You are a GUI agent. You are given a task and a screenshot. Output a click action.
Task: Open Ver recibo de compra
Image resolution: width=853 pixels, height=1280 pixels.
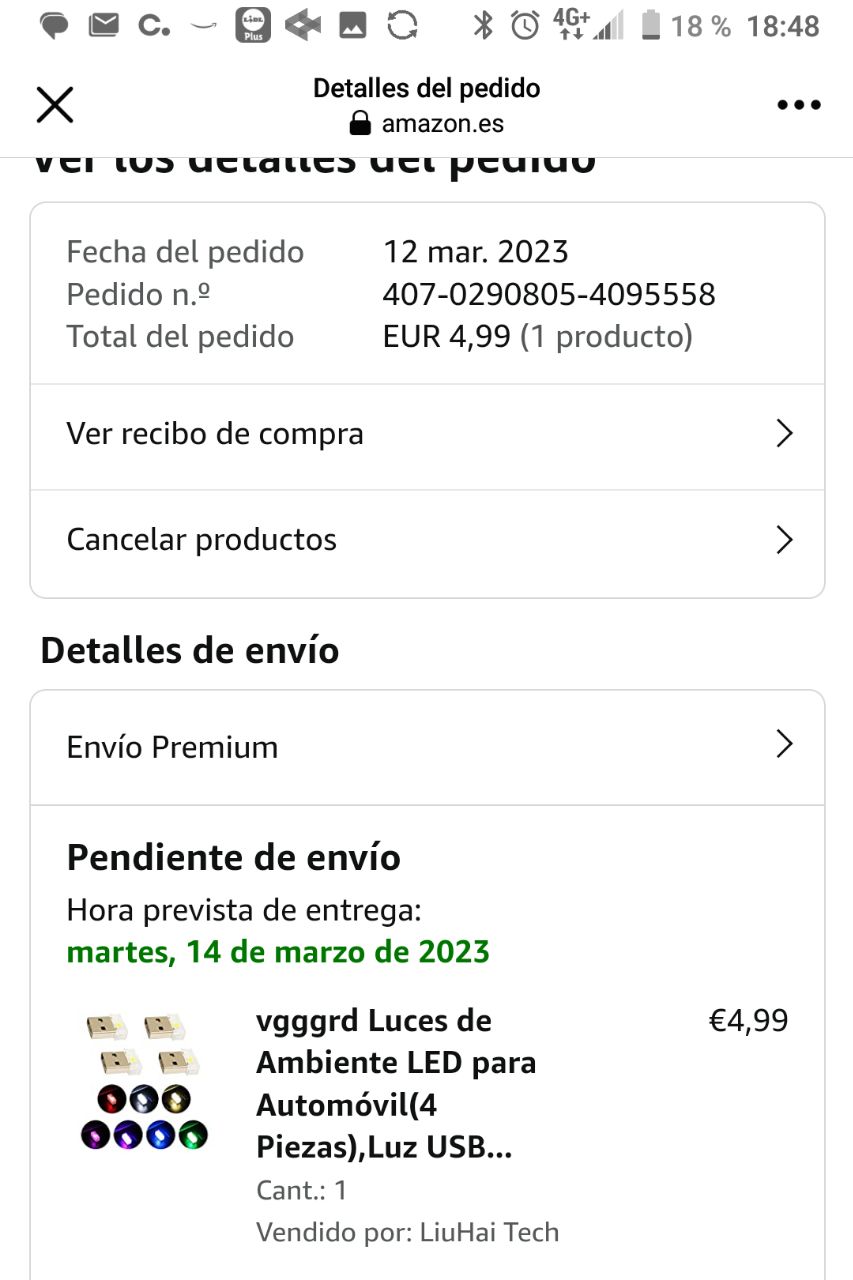215,434
